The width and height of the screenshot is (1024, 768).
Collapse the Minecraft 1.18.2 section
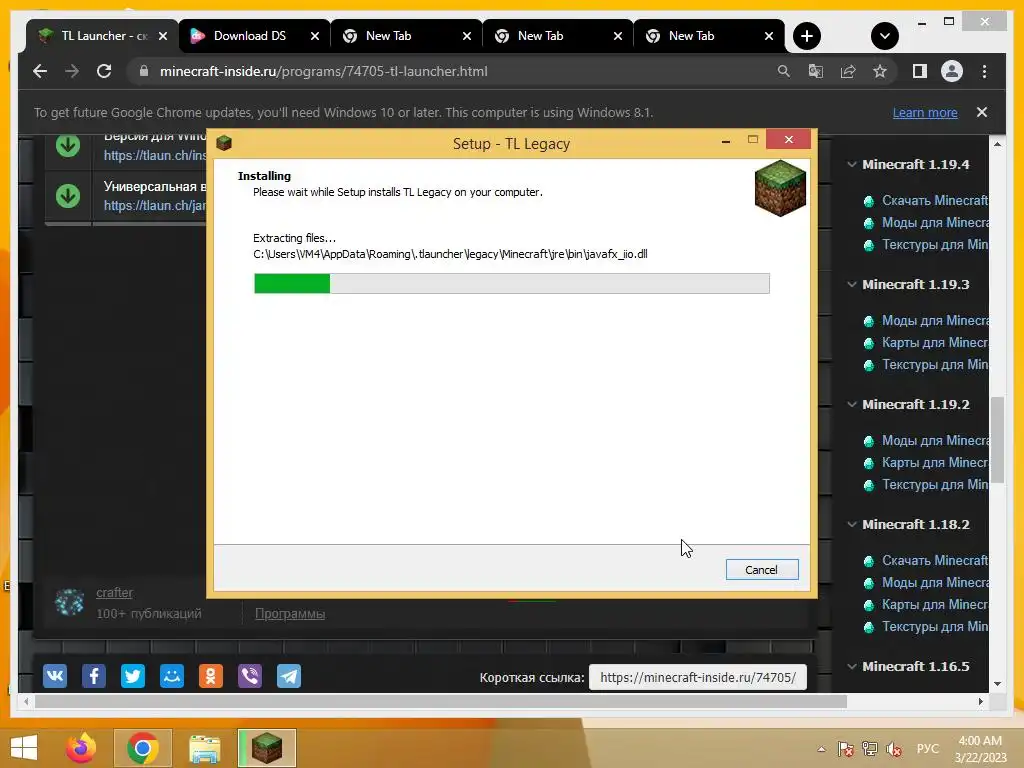click(x=852, y=524)
